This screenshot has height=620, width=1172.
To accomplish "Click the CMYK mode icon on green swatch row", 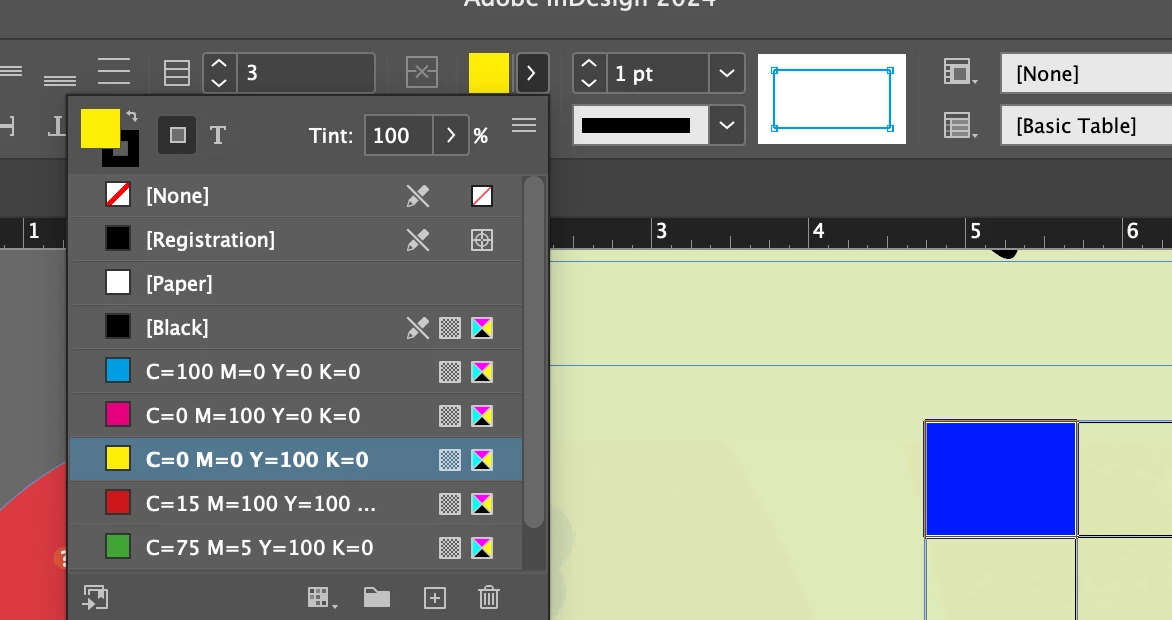I will (482, 548).
